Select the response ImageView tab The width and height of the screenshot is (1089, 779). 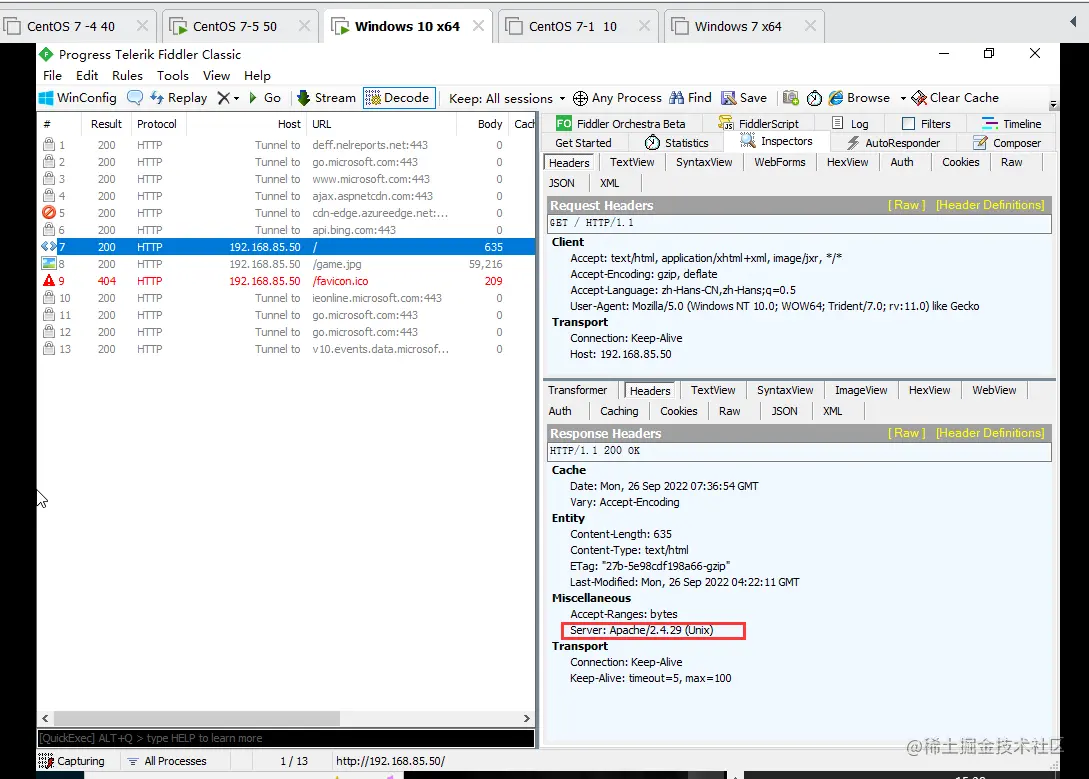point(861,390)
